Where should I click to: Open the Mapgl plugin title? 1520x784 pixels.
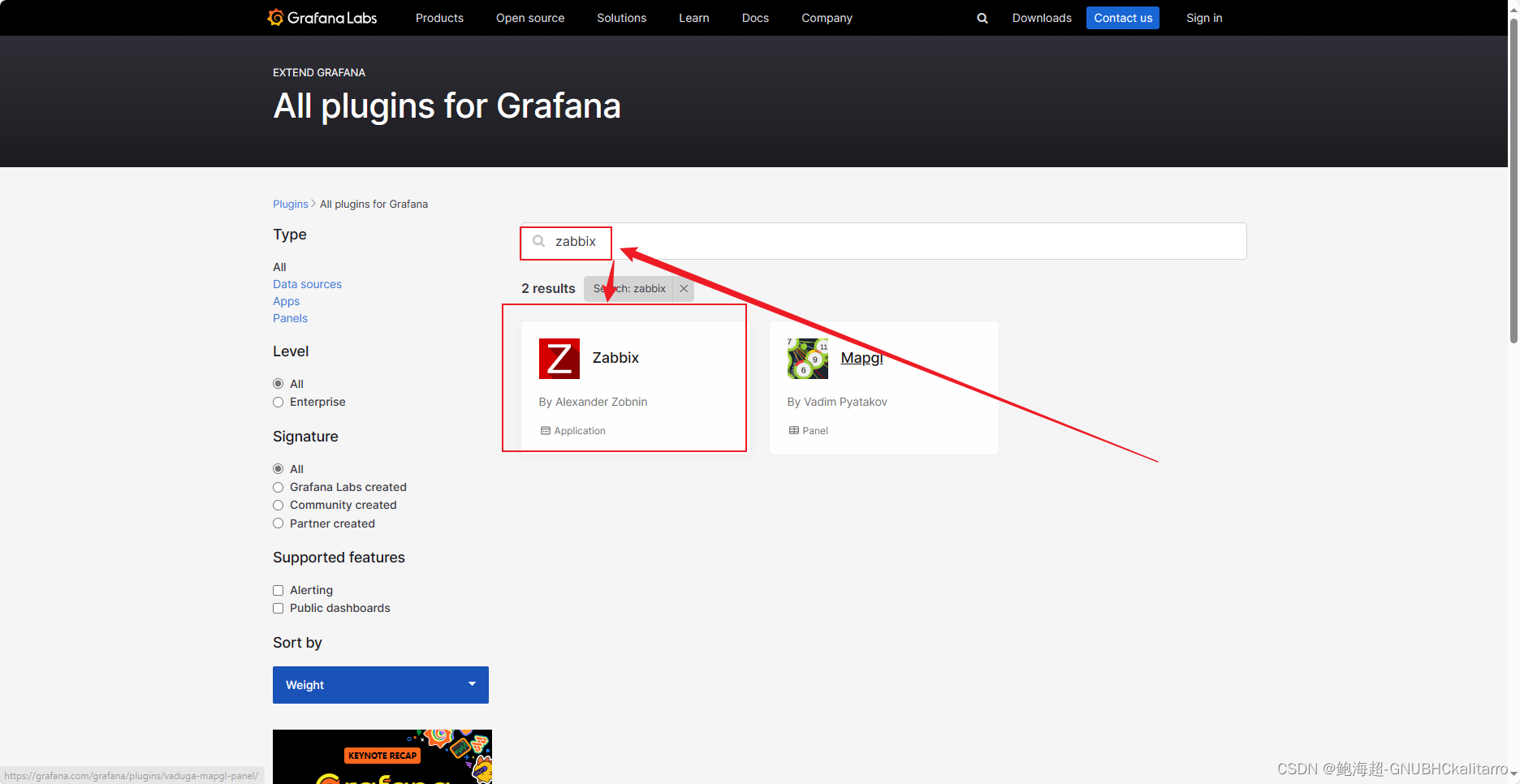click(x=861, y=358)
